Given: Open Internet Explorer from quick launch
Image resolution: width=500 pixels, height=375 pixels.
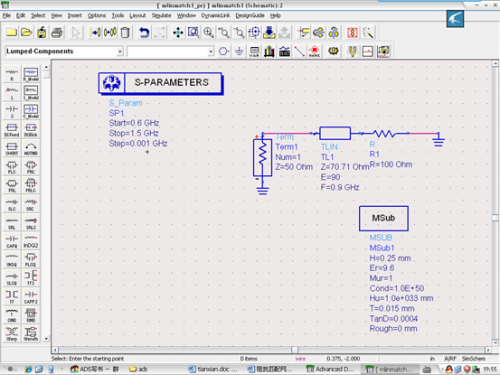Looking at the screenshot, I should point(28,369).
